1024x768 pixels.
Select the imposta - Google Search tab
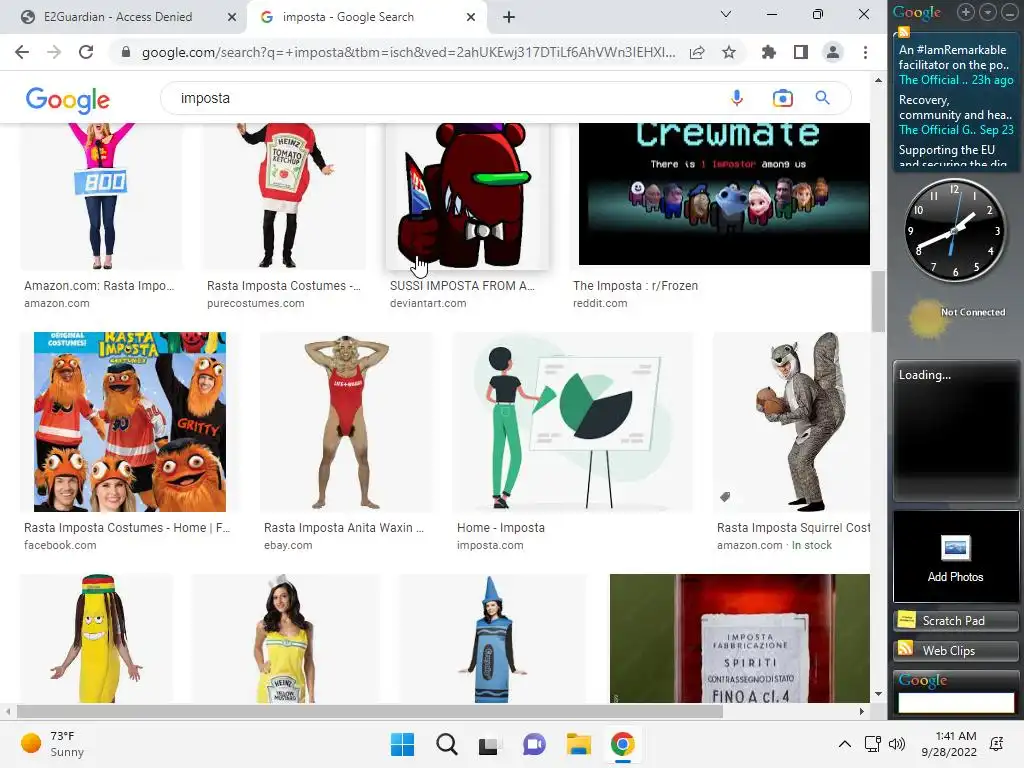pyautogui.click(x=348, y=17)
